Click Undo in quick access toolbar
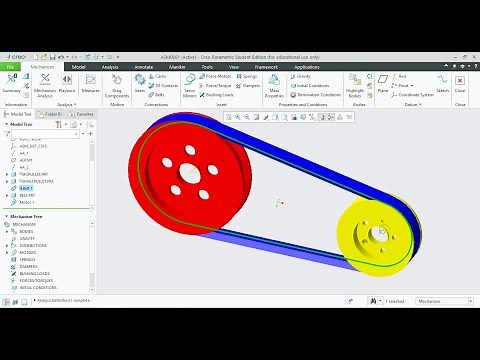 click(61, 57)
